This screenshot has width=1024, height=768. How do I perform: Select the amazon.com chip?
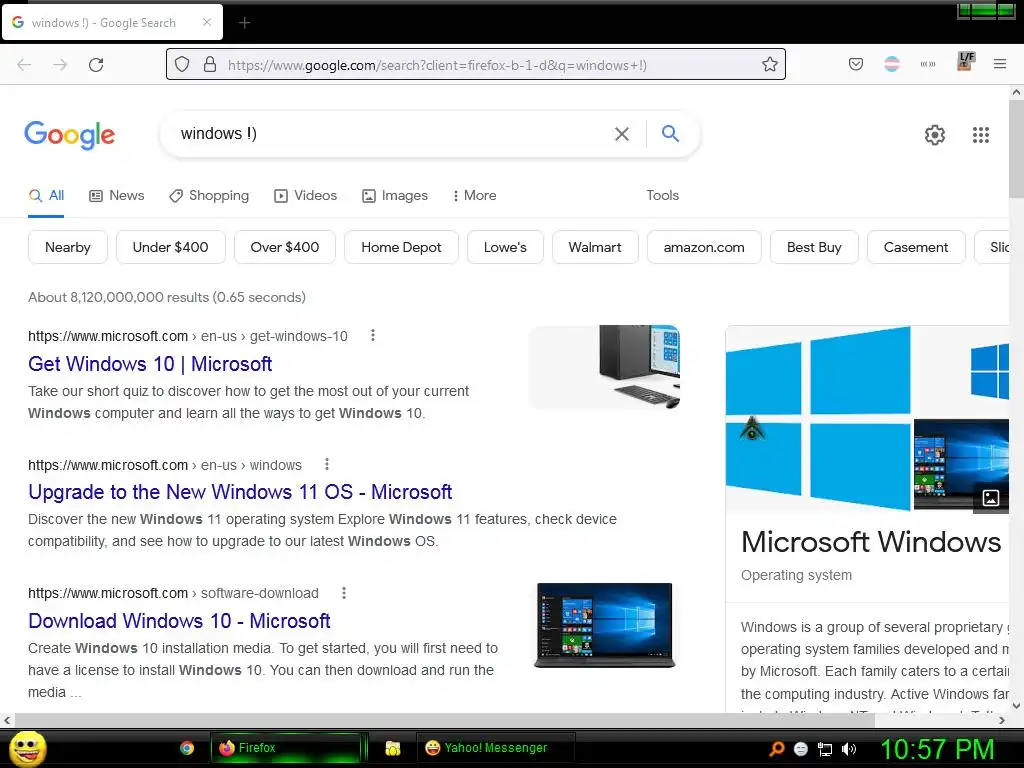[704, 247]
